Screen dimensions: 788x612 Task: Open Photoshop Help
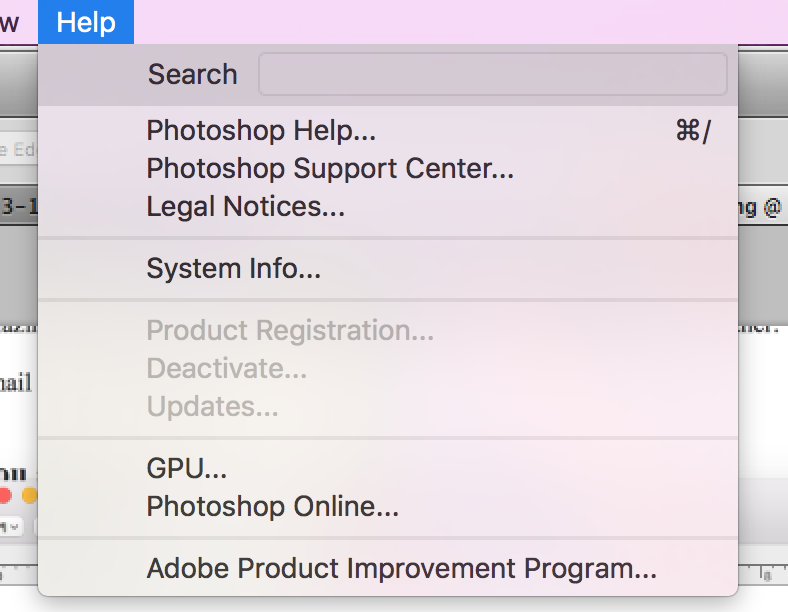point(261,131)
